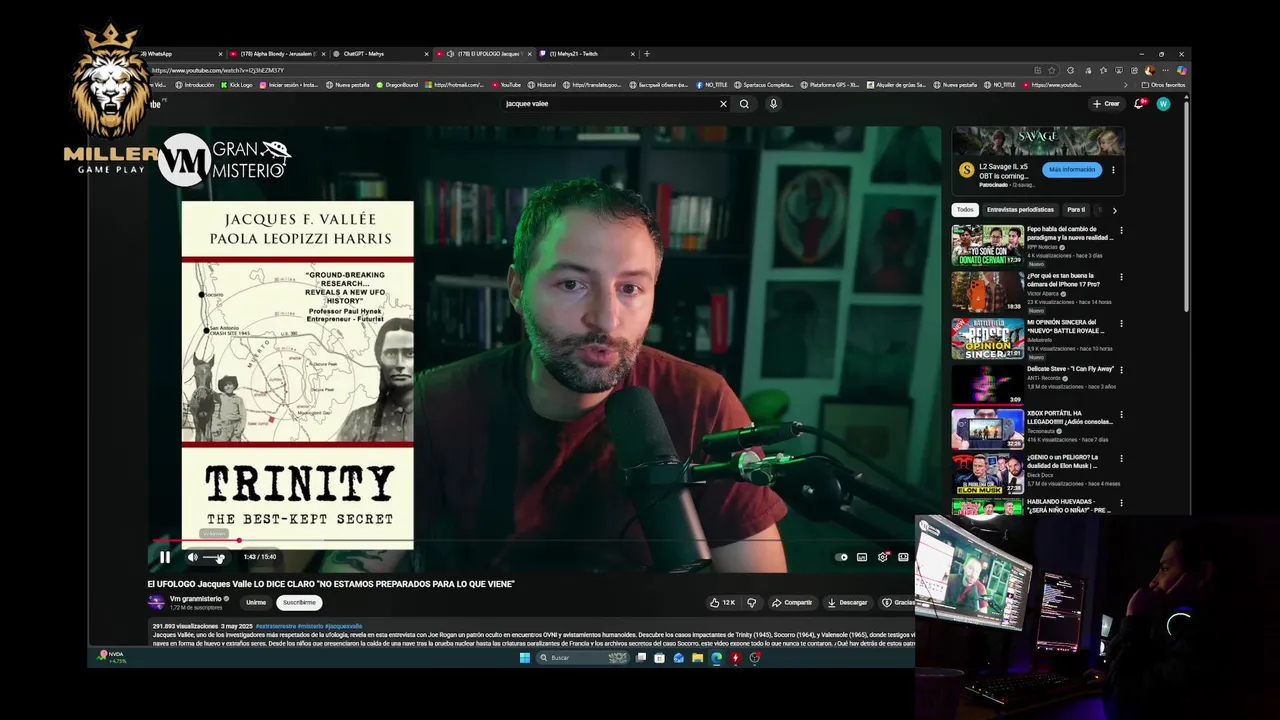Viewport: 1280px width, 720px height.
Task: Open the Vm granmisterio channel name link
Action: pos(195,599)
